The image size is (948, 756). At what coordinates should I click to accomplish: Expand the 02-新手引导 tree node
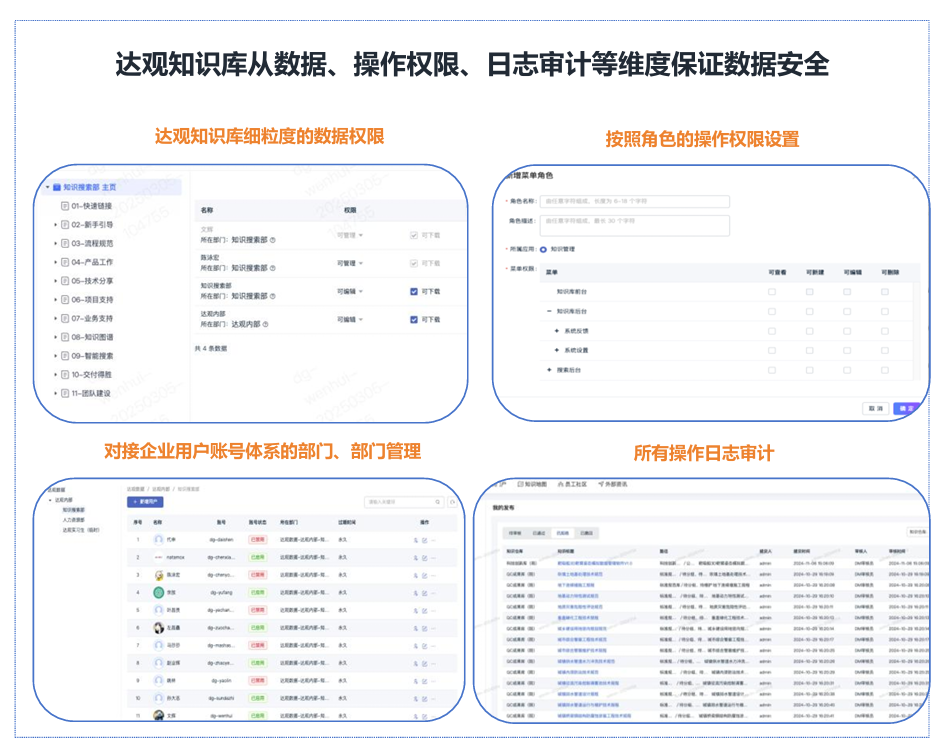[x=56, y=225]
